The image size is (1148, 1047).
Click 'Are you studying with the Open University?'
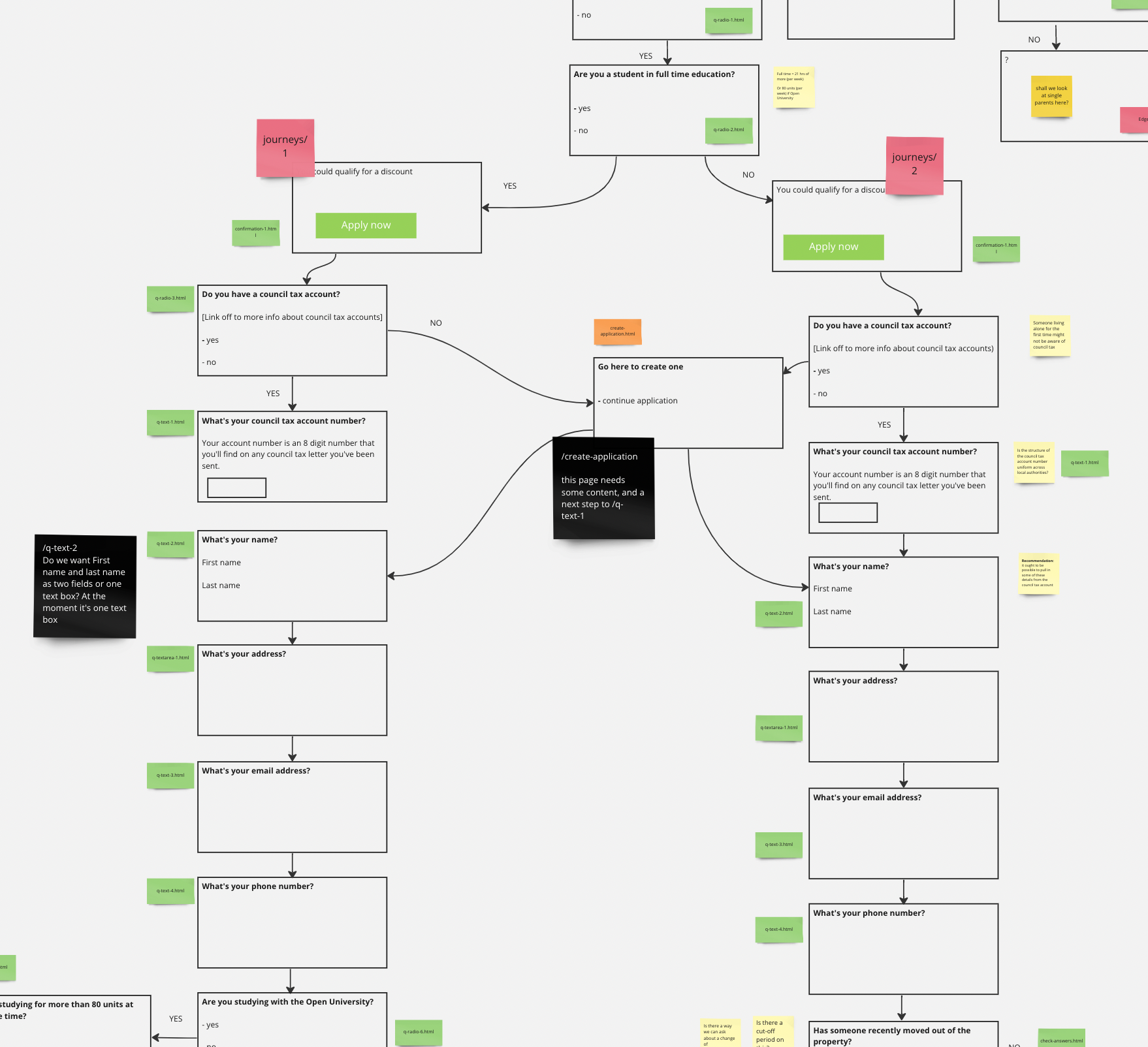pyautogui.click(x=288, y=1002)
